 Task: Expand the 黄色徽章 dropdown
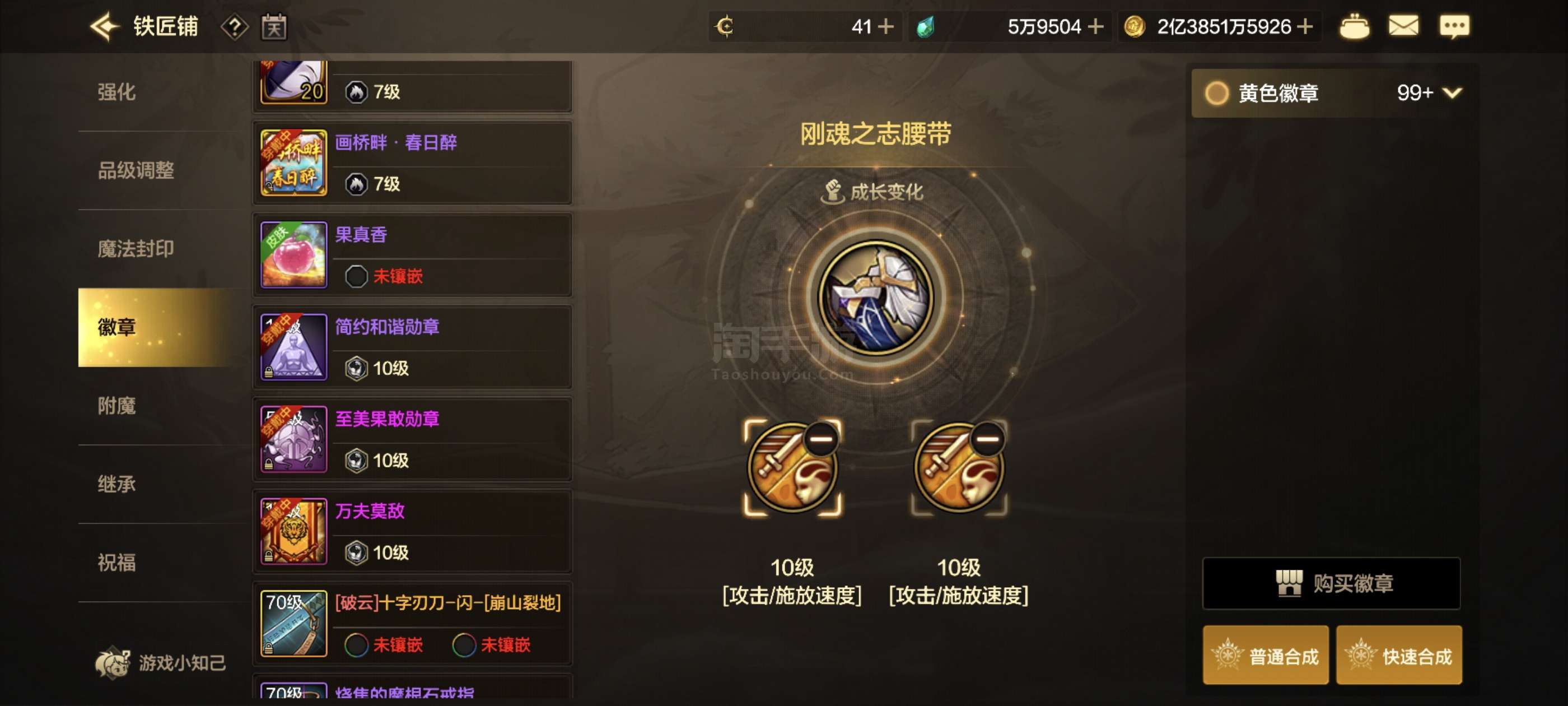tap(1452, 92)
